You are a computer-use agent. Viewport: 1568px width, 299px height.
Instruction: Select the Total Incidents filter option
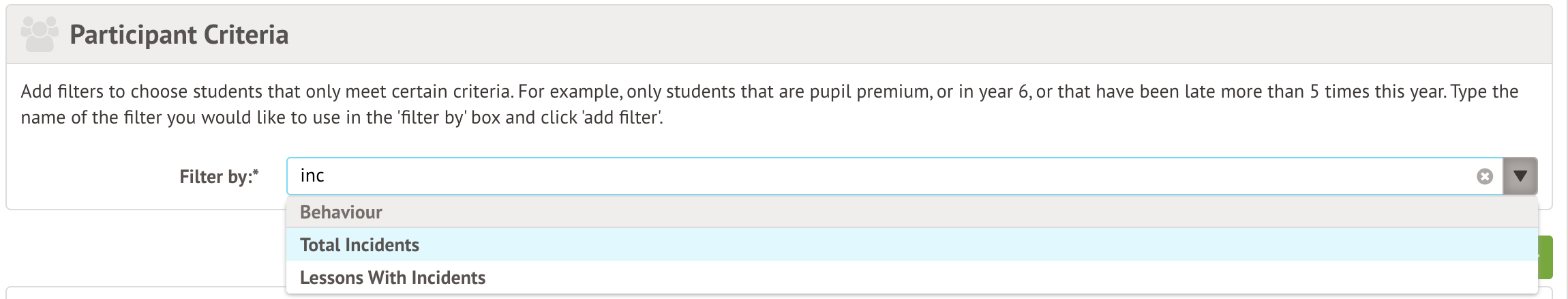[359, 245]
